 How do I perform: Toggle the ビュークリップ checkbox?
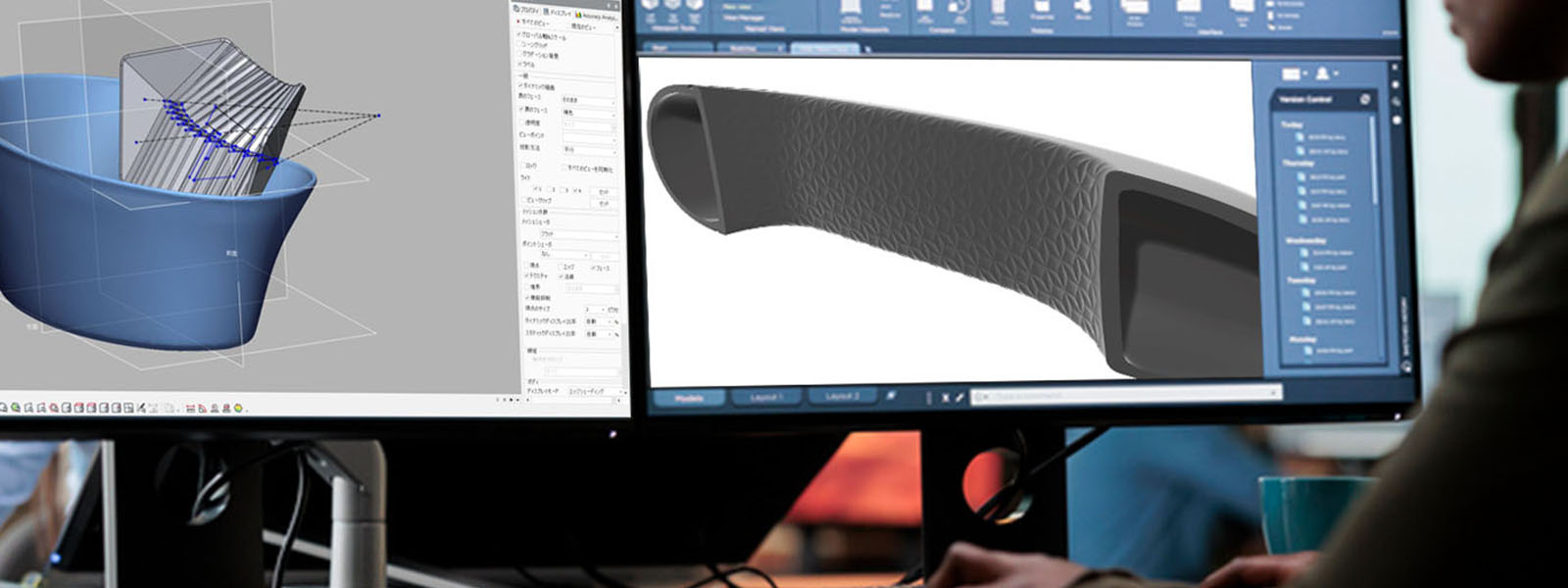[523, 201]
